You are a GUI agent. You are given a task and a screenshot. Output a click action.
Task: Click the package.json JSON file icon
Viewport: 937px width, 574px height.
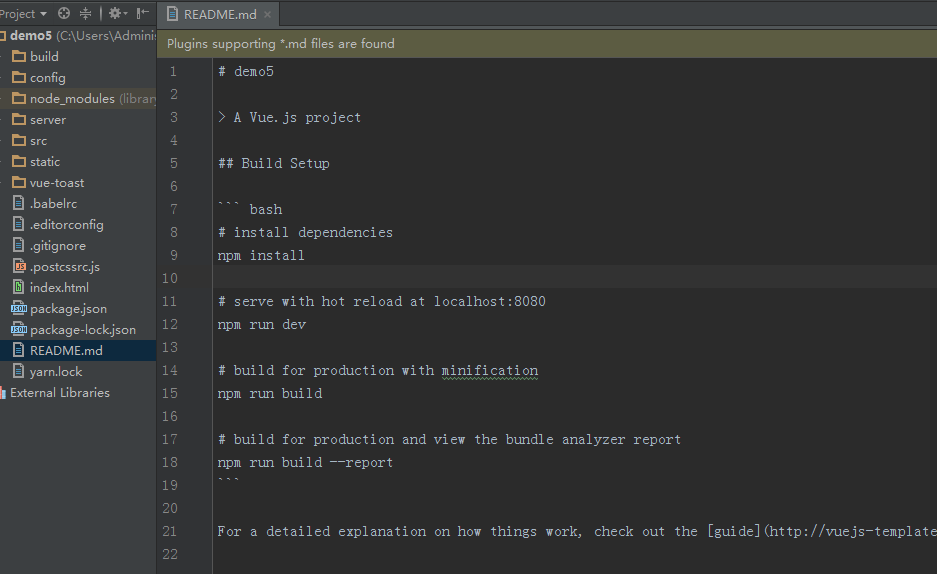point(19,308)
